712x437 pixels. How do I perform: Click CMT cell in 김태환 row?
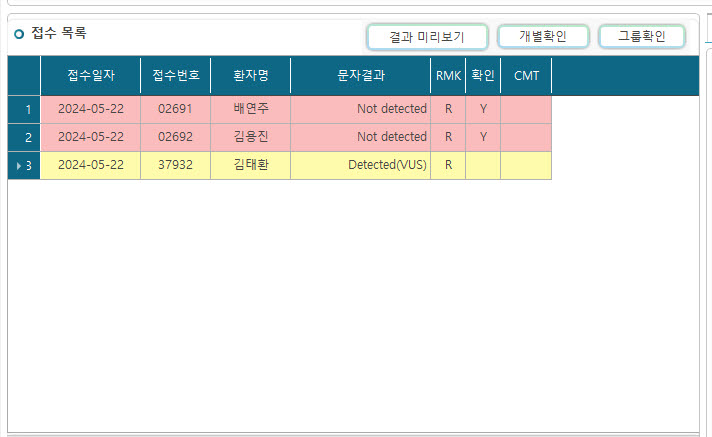tap(526, 165)
